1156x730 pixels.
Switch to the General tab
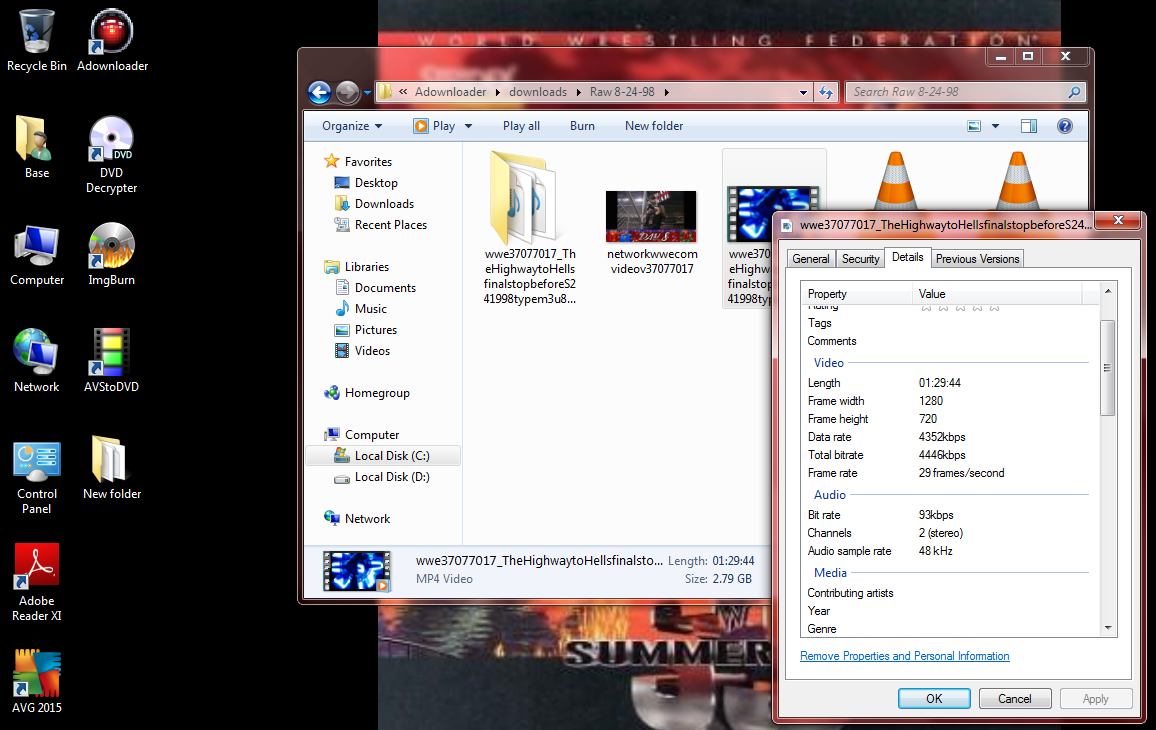point(811,259)
